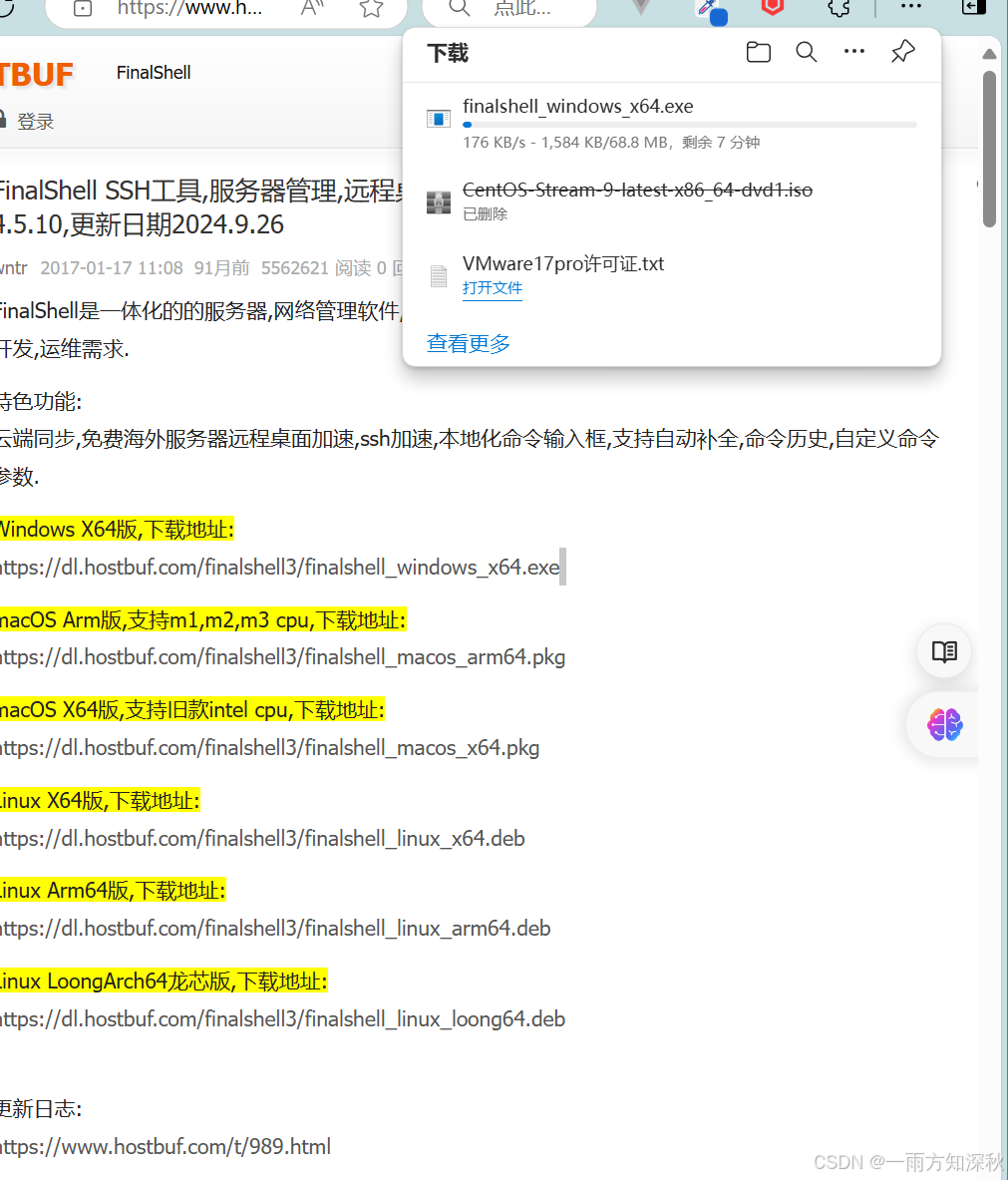This screenshot has width=1008, height=1180.
Task: Open more options in downloads panel
Action: (853, 51)
